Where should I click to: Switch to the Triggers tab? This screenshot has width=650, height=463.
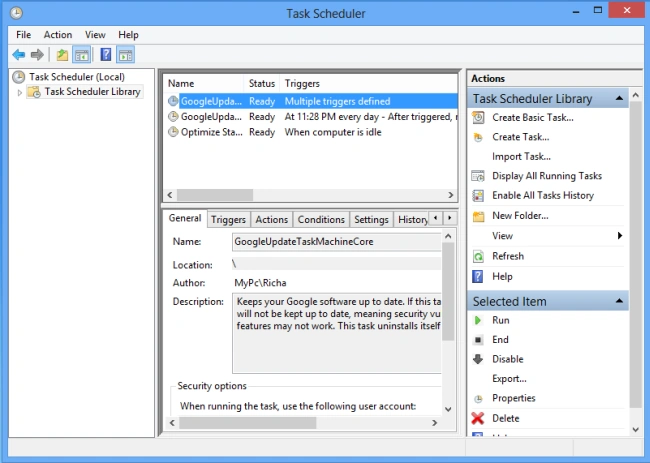coord(228,220)
